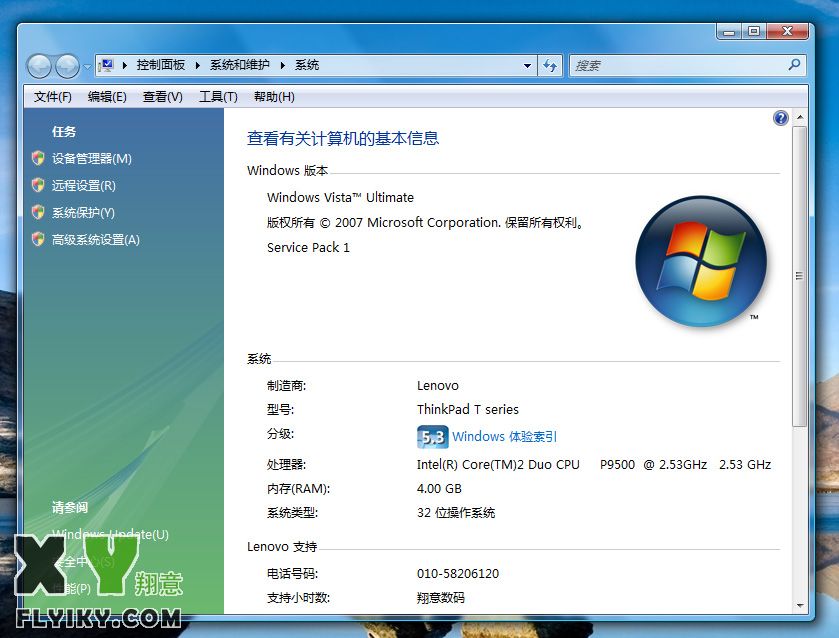Click the 010-58206120 phone number
The height and width of the screenshot is (638, 839).
[458, 574]
